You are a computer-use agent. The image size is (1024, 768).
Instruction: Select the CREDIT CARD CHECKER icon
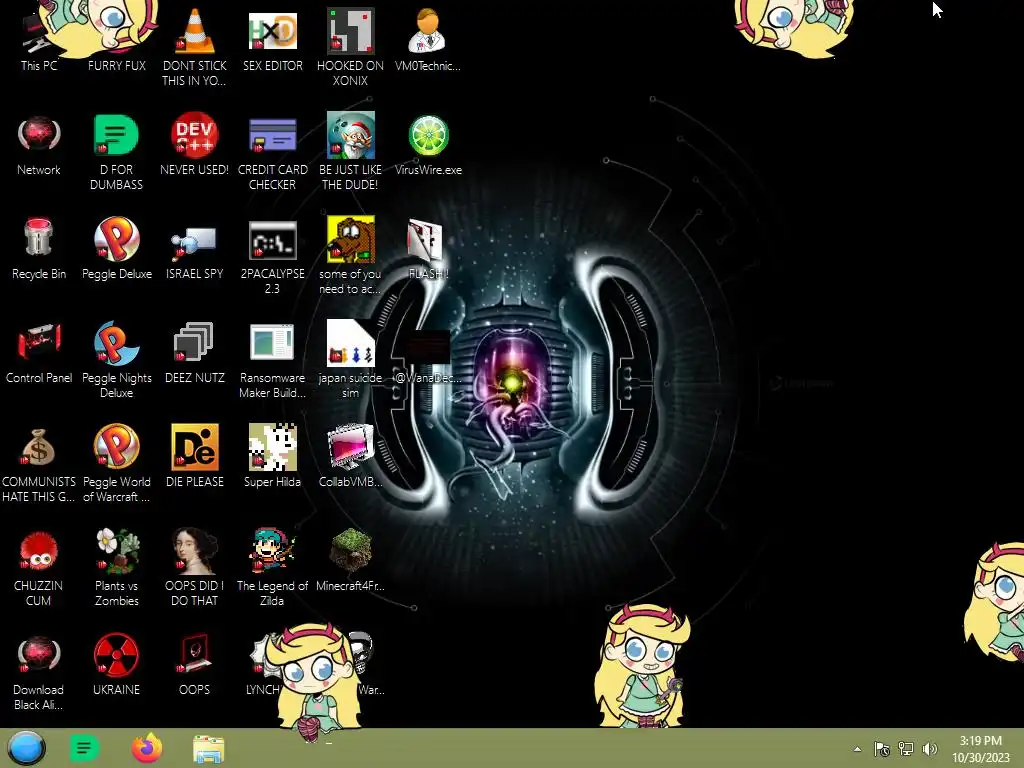[272, 152]
